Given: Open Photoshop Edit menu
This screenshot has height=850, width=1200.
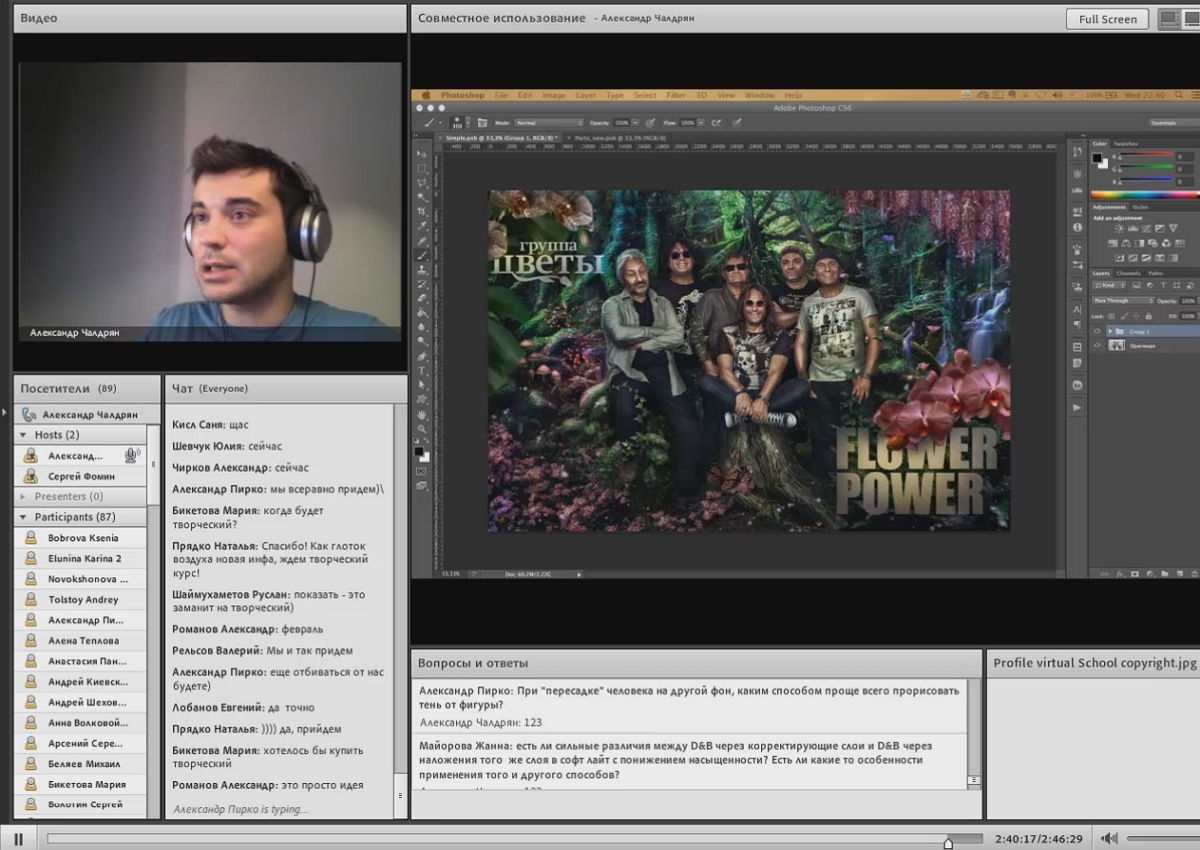Looking at the screenshot, I should (525, 95).
